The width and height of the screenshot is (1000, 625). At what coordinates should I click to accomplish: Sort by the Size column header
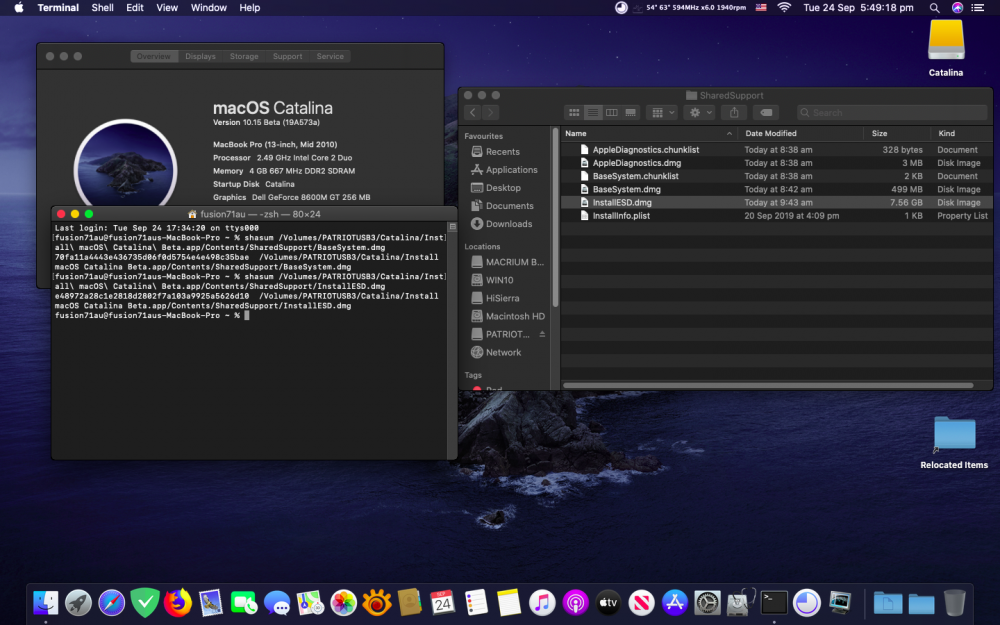point(897,133)
